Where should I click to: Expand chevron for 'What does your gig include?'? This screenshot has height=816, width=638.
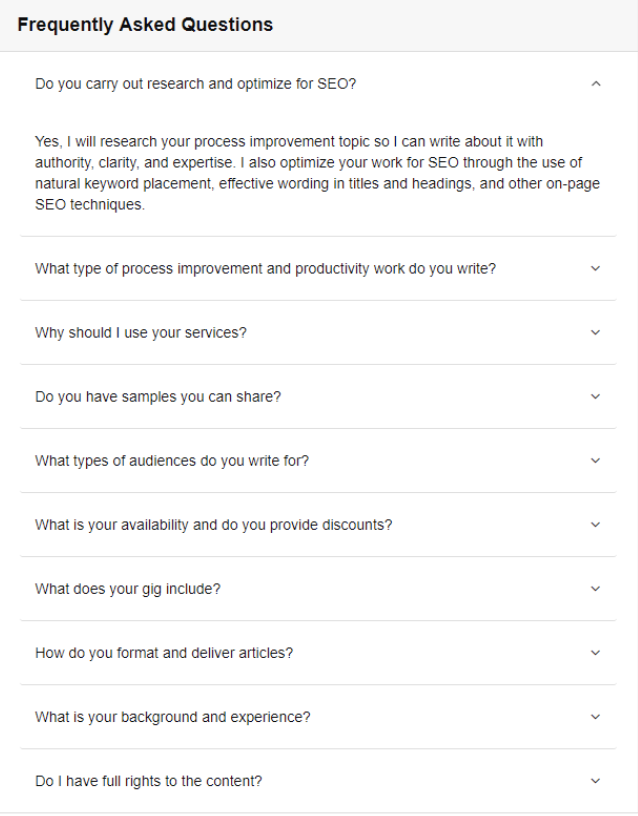coord(596,588)
